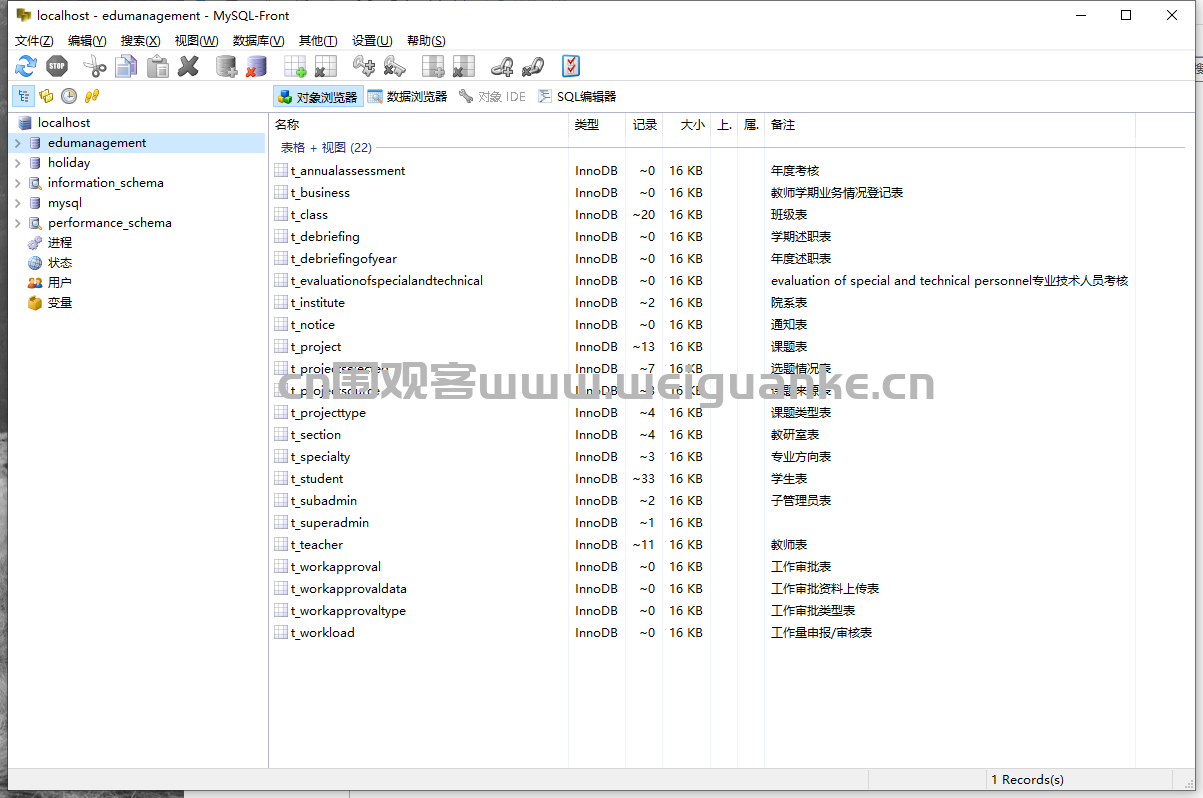Click the Add Field gray grid icon

[433, 66]
